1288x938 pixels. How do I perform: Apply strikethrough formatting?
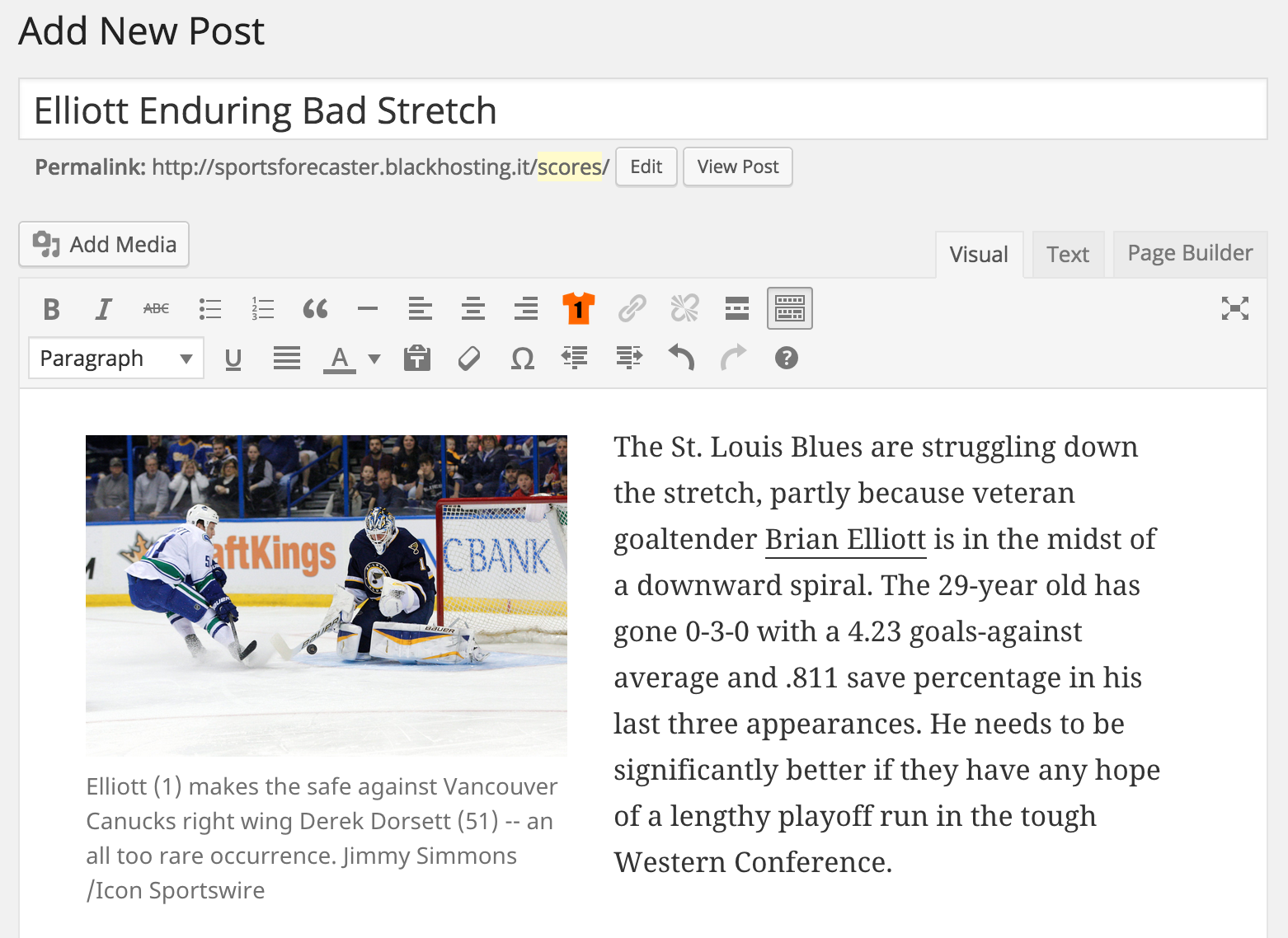[156, 309]
